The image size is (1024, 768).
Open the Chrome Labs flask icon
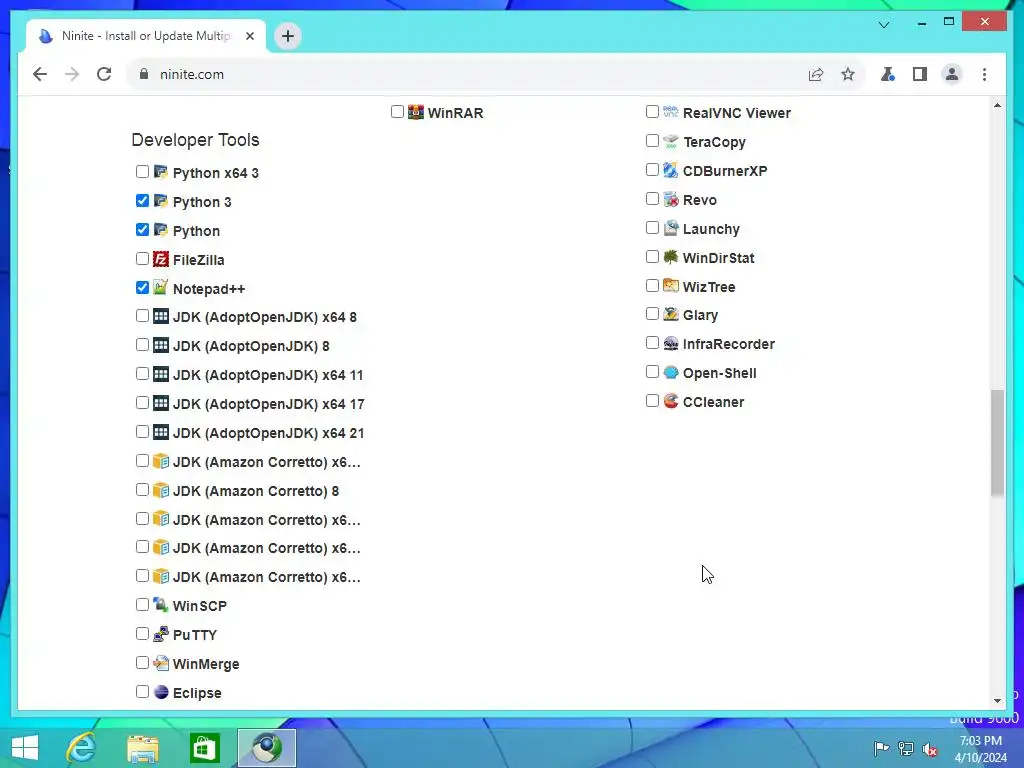[x=888, y=74]
